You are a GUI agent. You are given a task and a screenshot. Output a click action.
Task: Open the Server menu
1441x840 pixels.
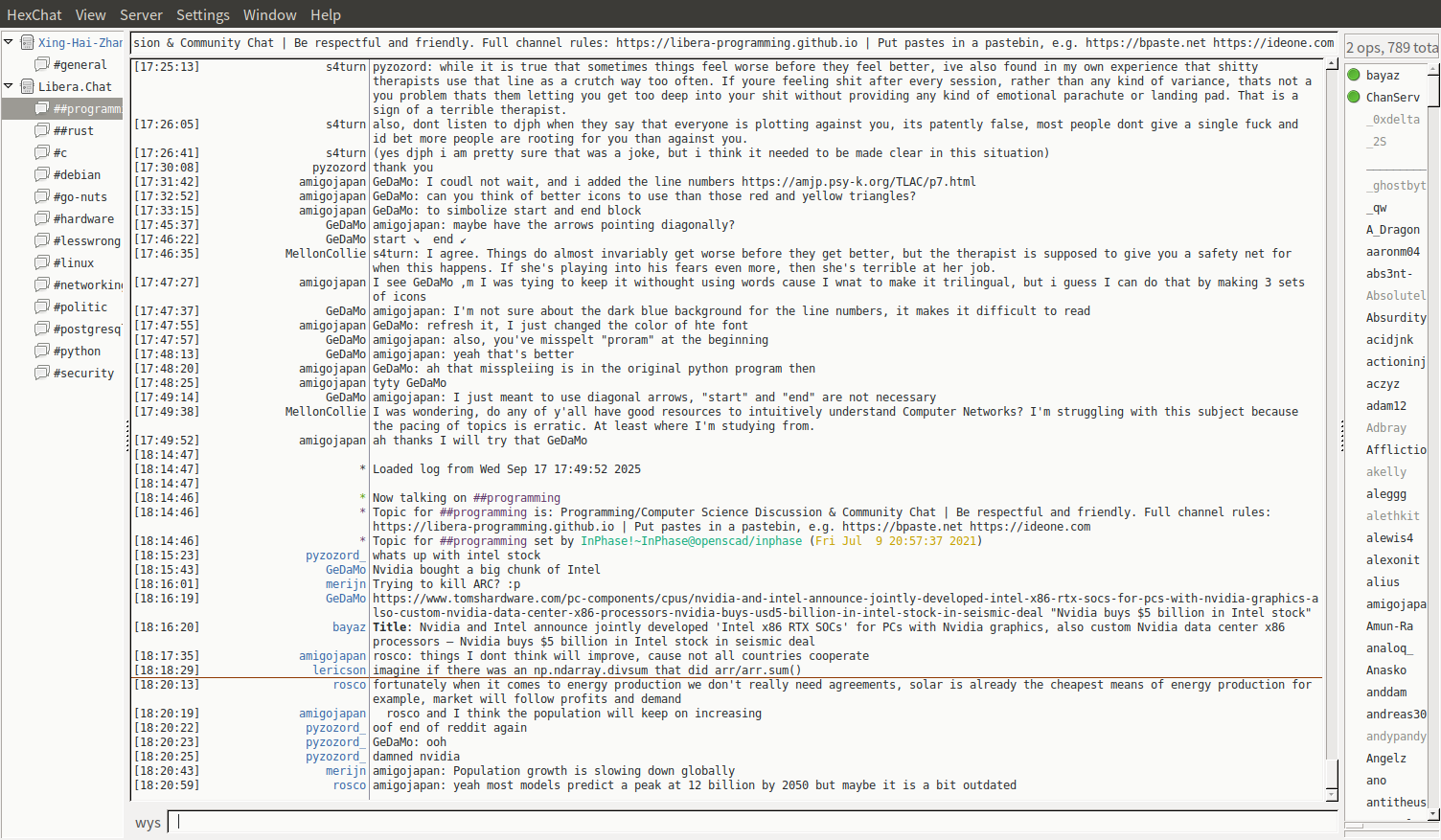(x=141, y=14)
